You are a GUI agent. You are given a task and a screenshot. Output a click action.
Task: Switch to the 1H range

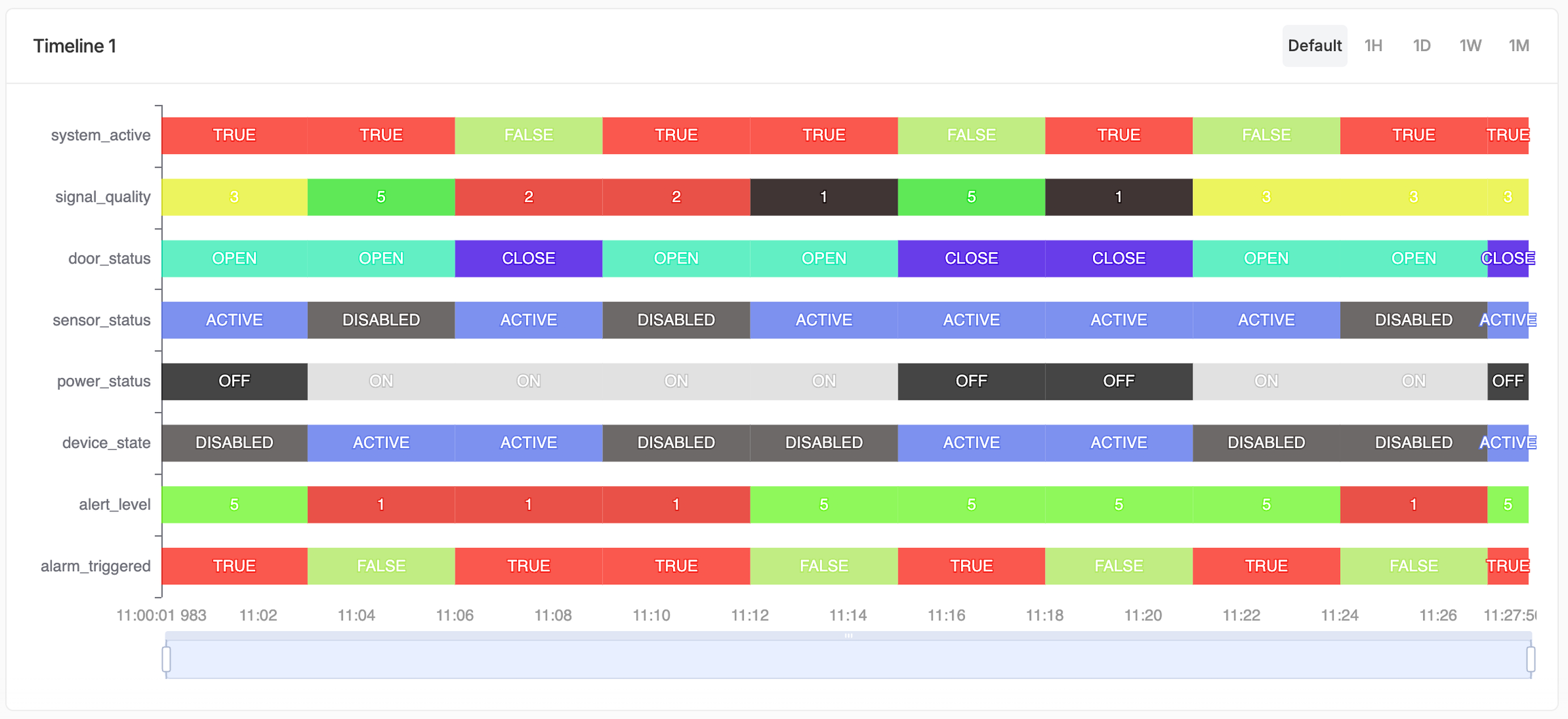[x=1373, y=46]
